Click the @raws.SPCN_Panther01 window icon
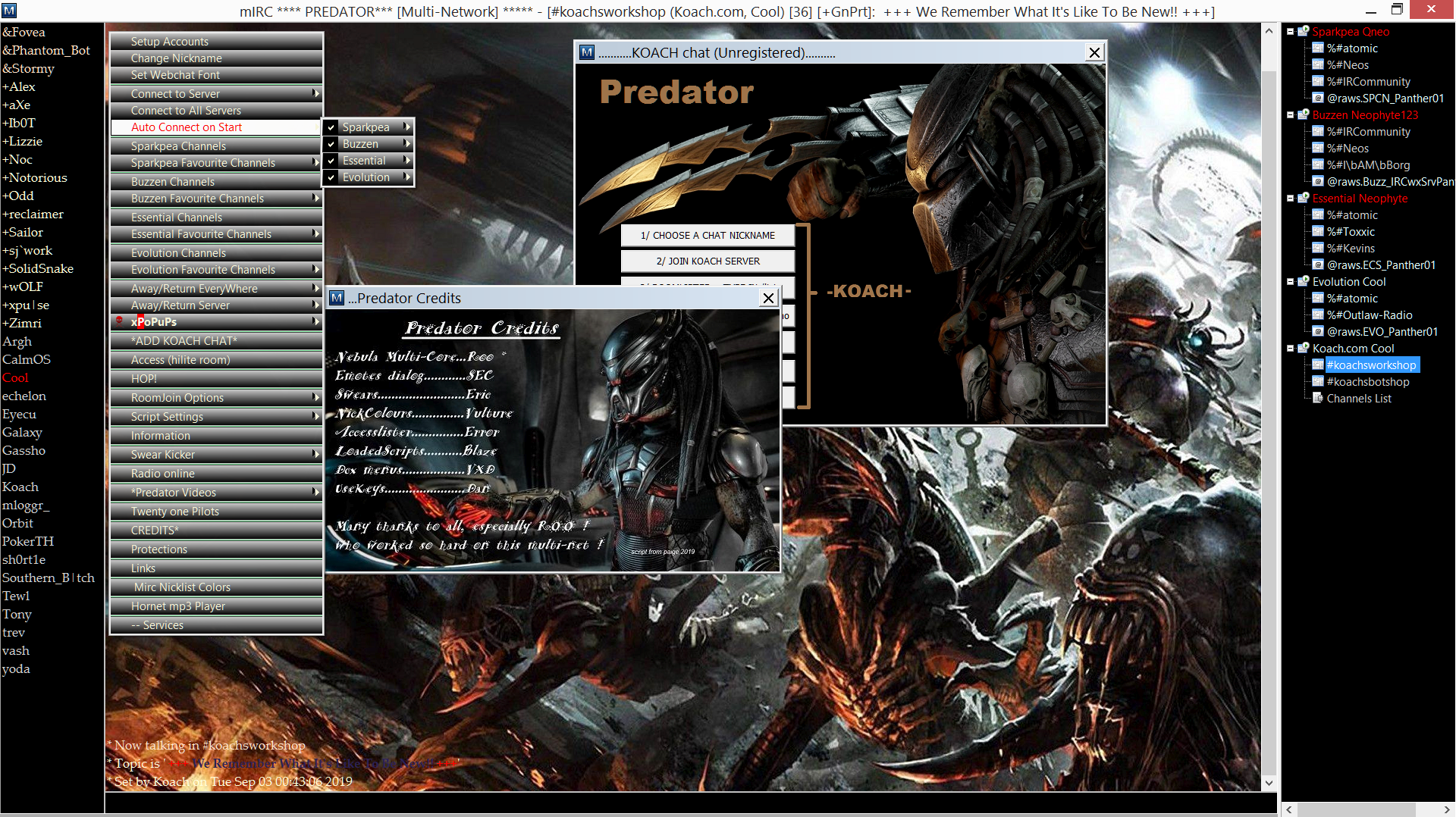This screenshot has height=817, width=1456. (x=1318, y=98)
